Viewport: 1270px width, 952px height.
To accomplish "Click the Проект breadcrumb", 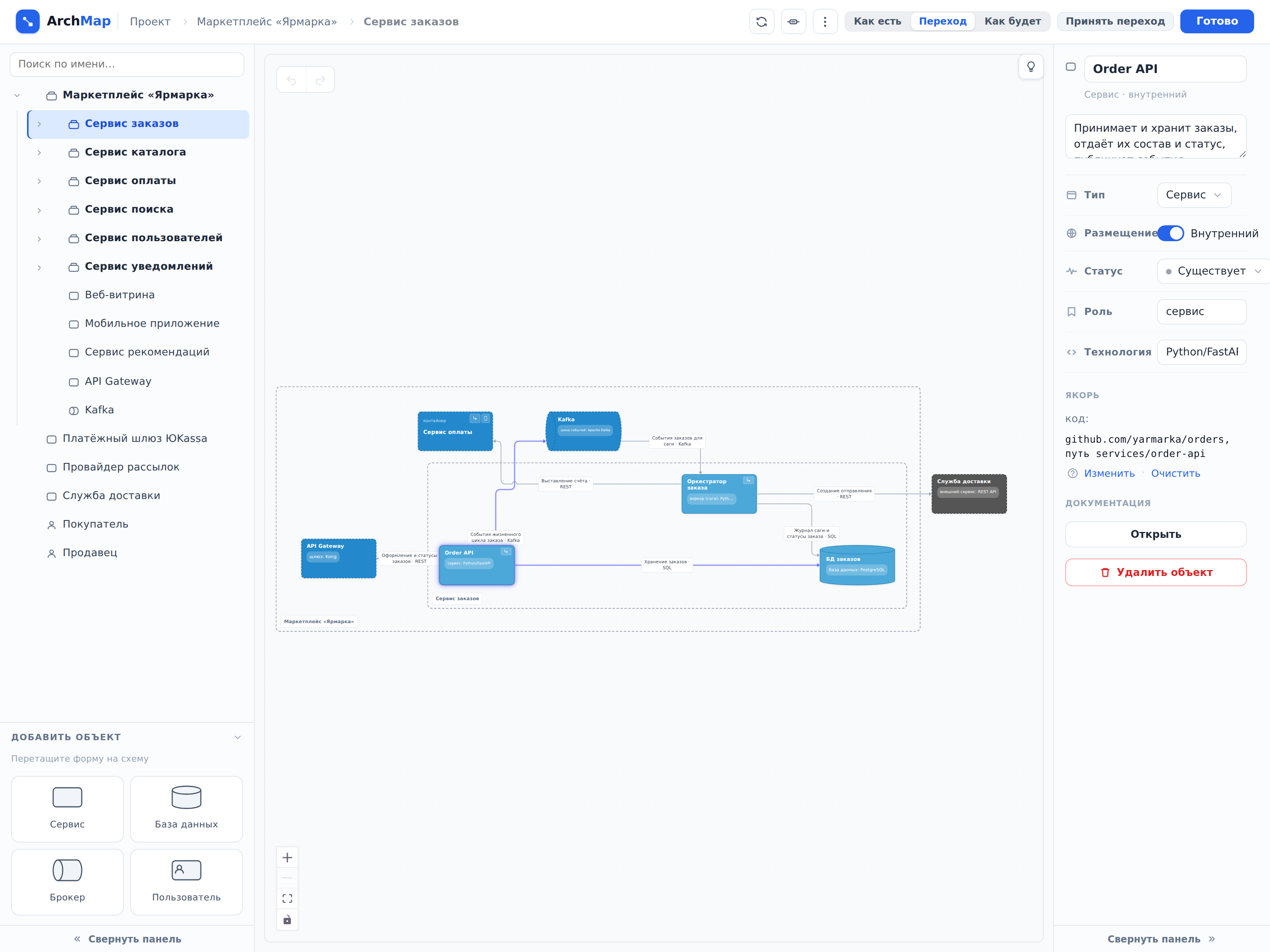I will coord(150,22).
